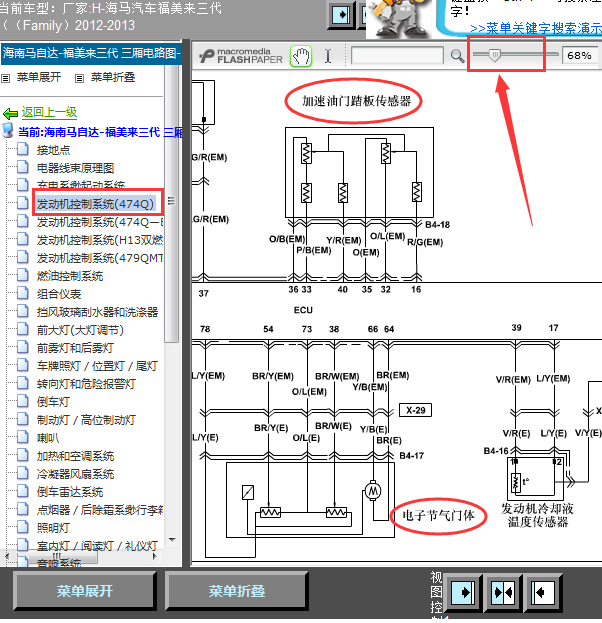Click the document icon beside 冷凝器风扇系统
Screen dimensions: 602x623
click(23, 473)
